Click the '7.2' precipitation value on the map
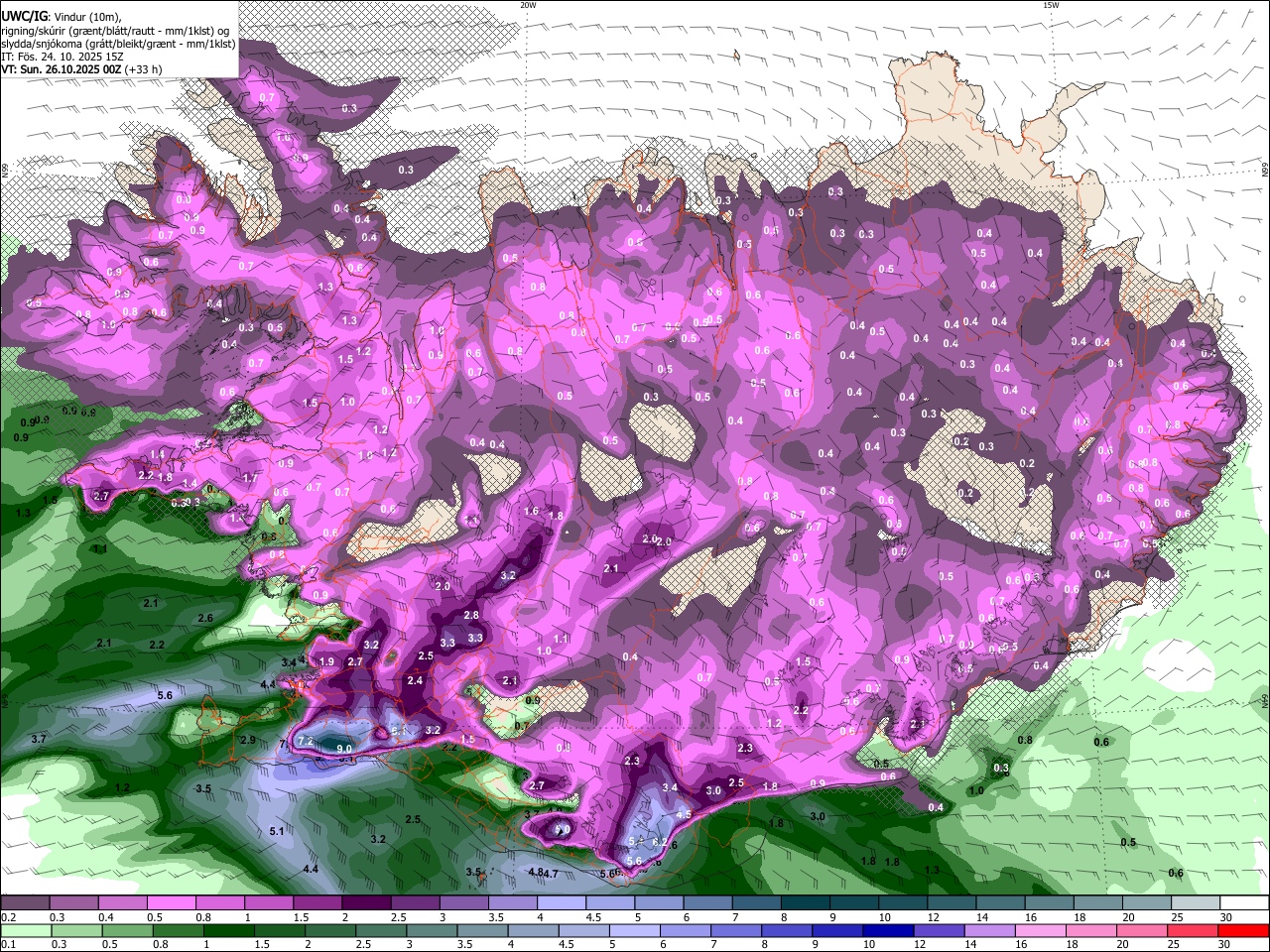Viewport: 1270px width, 952px height. pyautogui.click(x=306, y=741)
